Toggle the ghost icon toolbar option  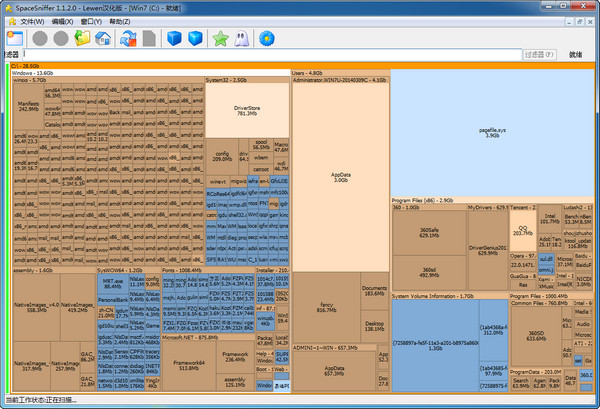coord(242,38)
